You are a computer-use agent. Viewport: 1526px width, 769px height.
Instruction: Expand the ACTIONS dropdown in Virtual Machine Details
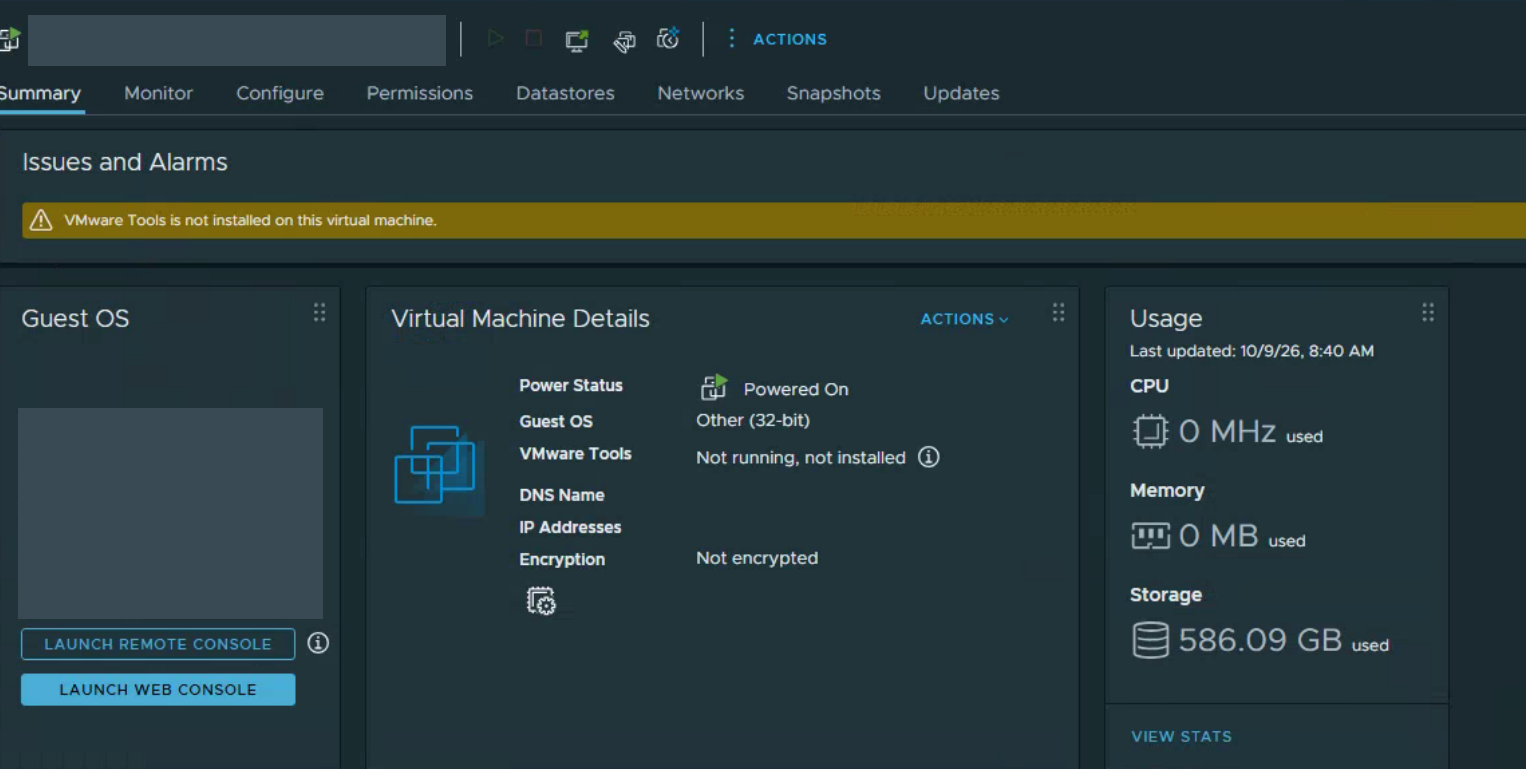pos(965,319)
